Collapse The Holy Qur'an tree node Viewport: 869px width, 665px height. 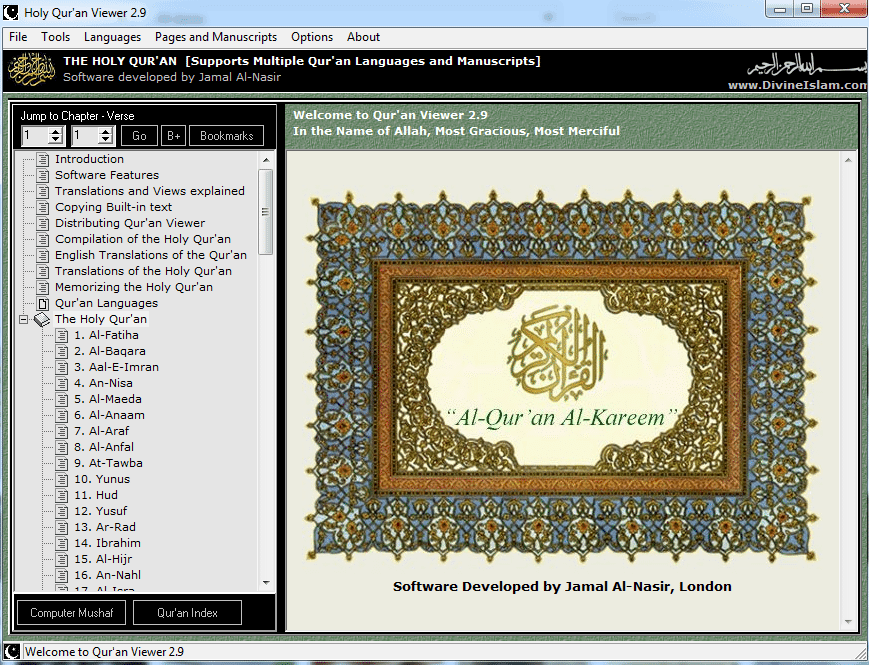point(22,319)
